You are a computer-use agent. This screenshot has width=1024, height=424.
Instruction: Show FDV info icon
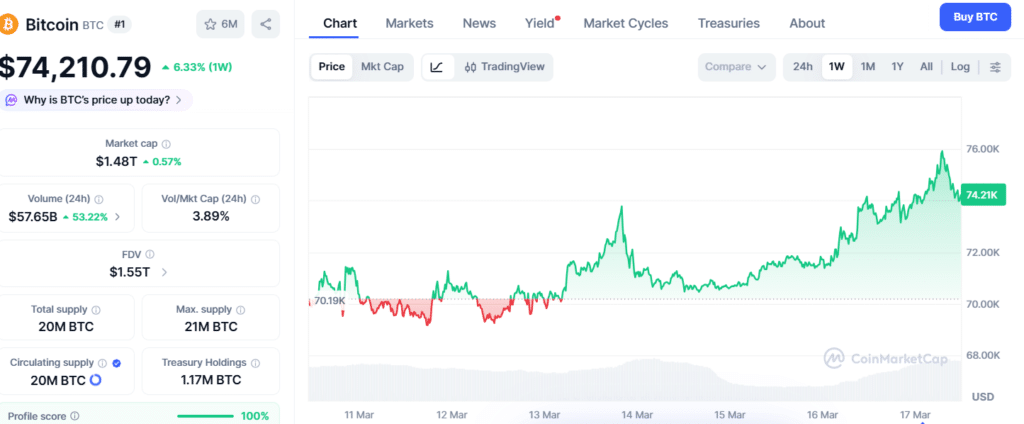(x=150, y=255)
